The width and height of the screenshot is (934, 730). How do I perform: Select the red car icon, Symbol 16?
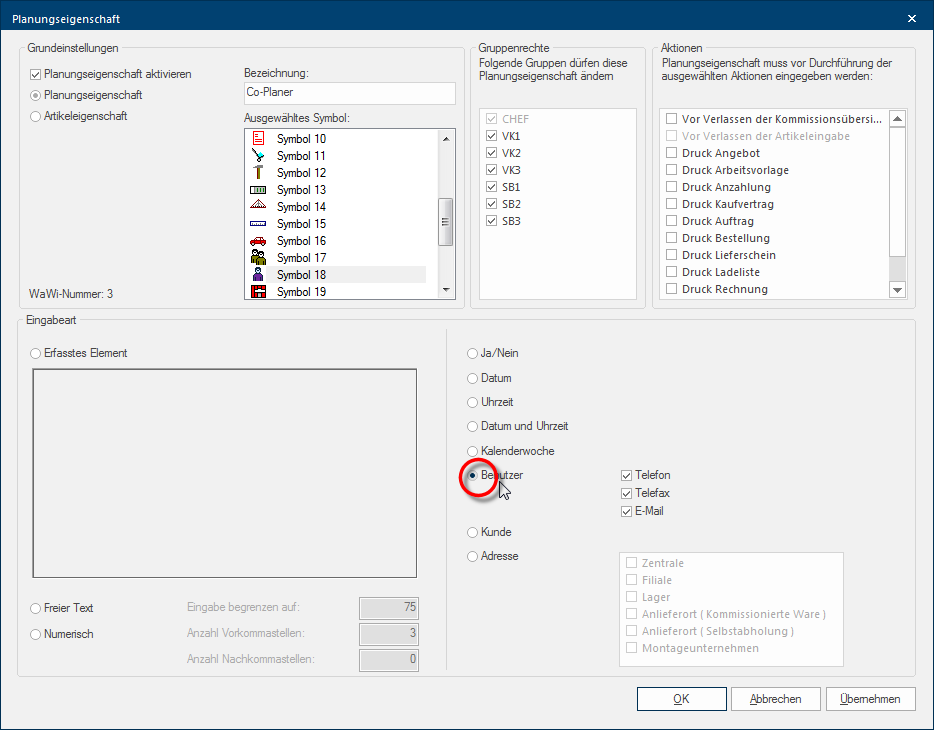pyautogui.click(x=258, y=241)
